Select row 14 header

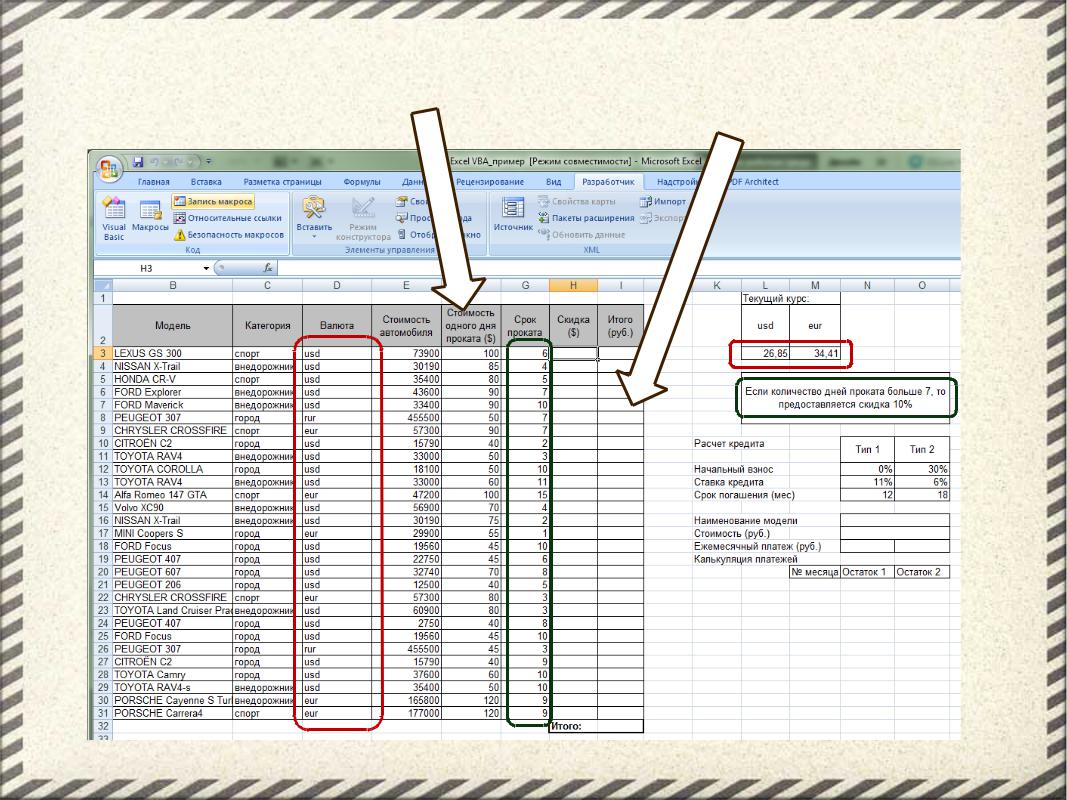point(103,495)
